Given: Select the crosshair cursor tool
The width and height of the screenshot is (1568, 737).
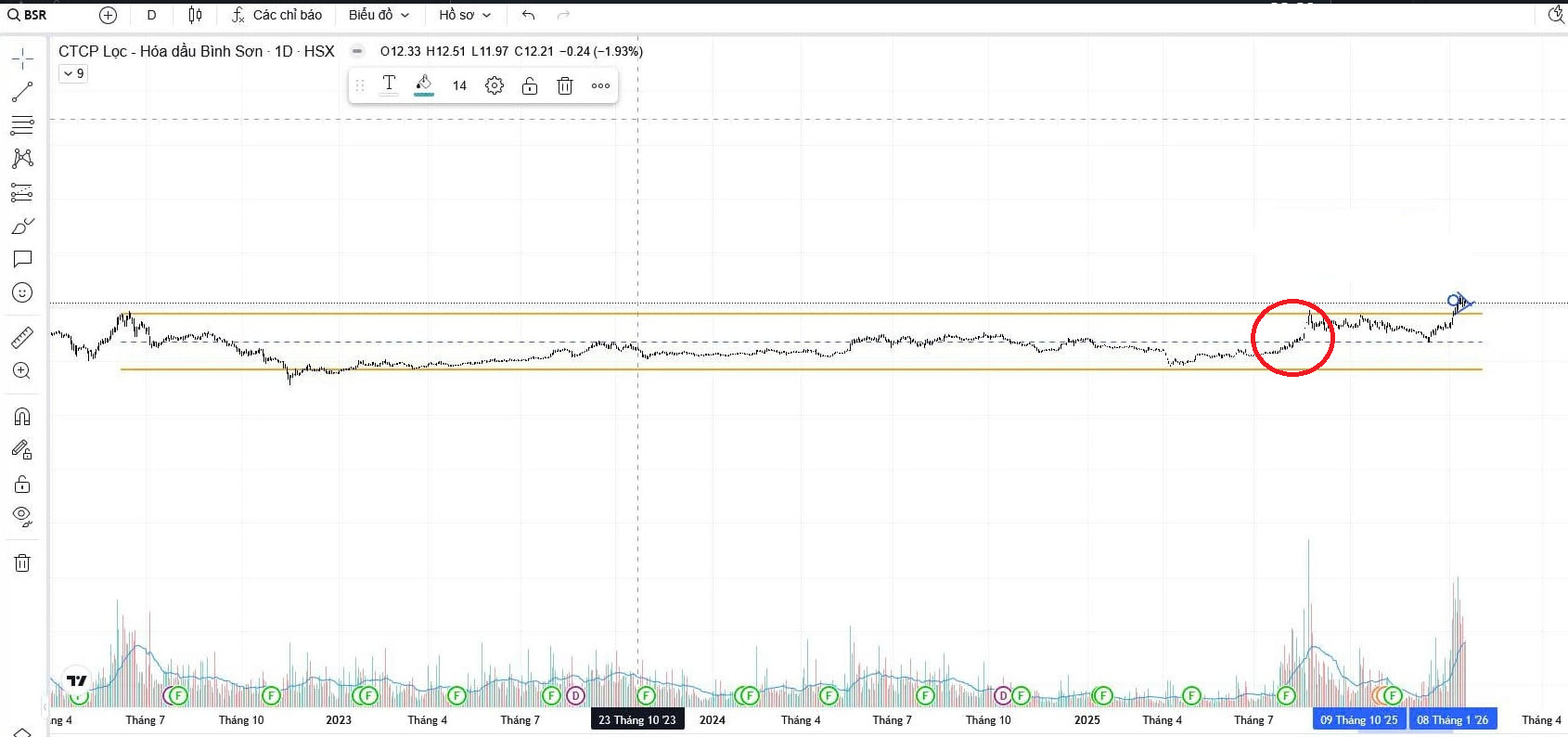Looking at the screenshot, I should point(22,59).
